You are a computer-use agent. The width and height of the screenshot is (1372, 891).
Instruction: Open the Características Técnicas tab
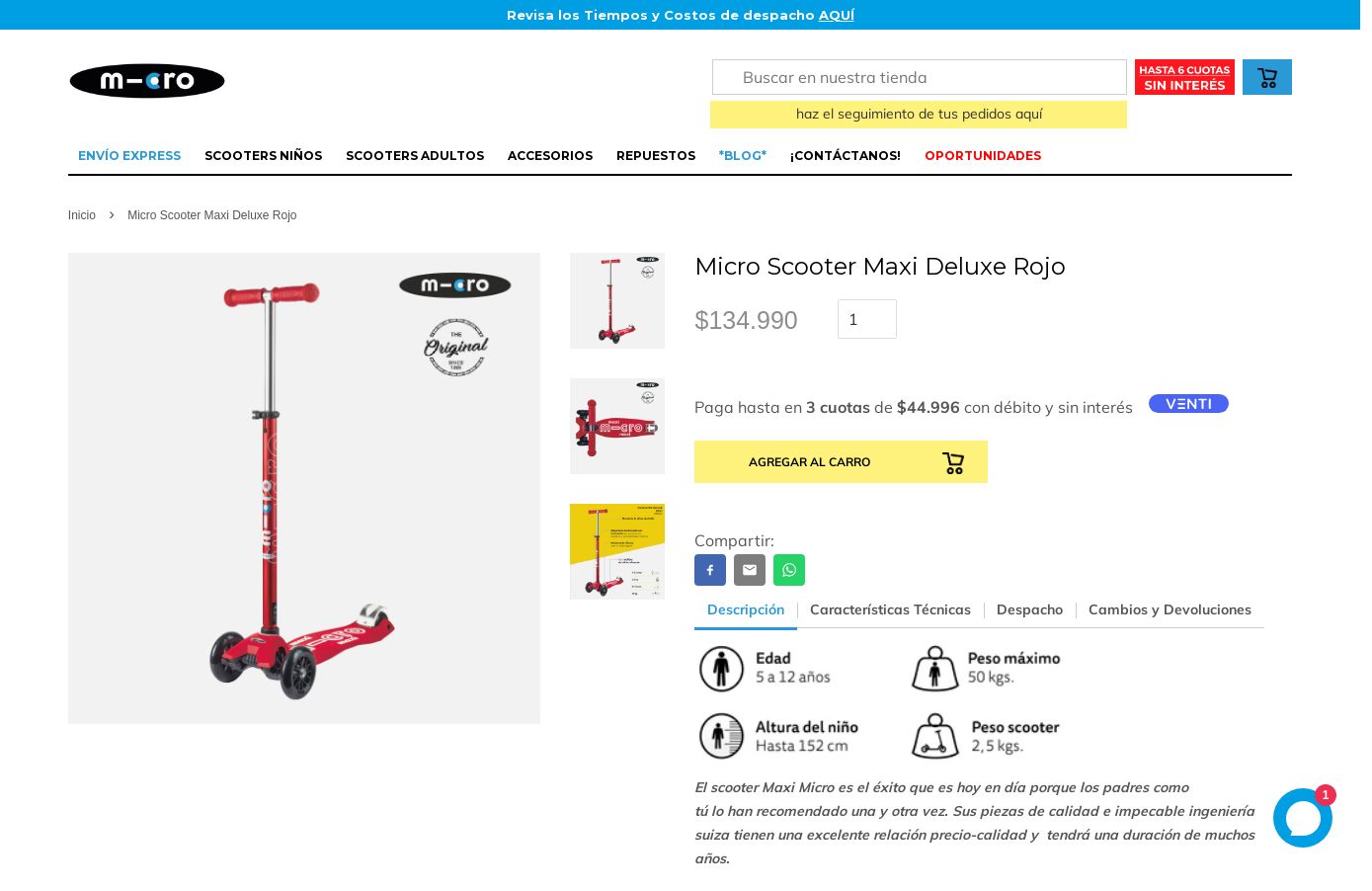(890, 609)
